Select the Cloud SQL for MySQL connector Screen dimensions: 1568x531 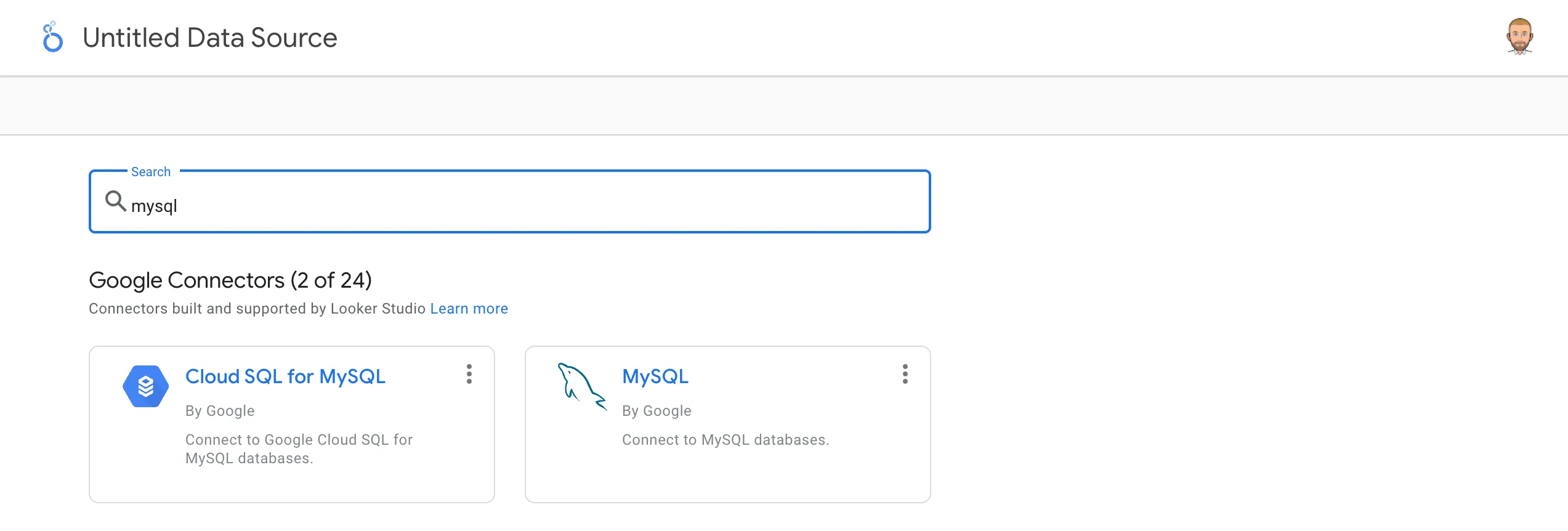point(285,376)
